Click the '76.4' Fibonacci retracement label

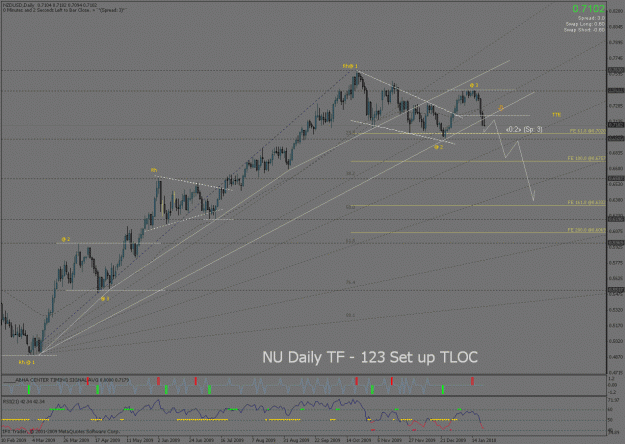(x=350, y=283)
